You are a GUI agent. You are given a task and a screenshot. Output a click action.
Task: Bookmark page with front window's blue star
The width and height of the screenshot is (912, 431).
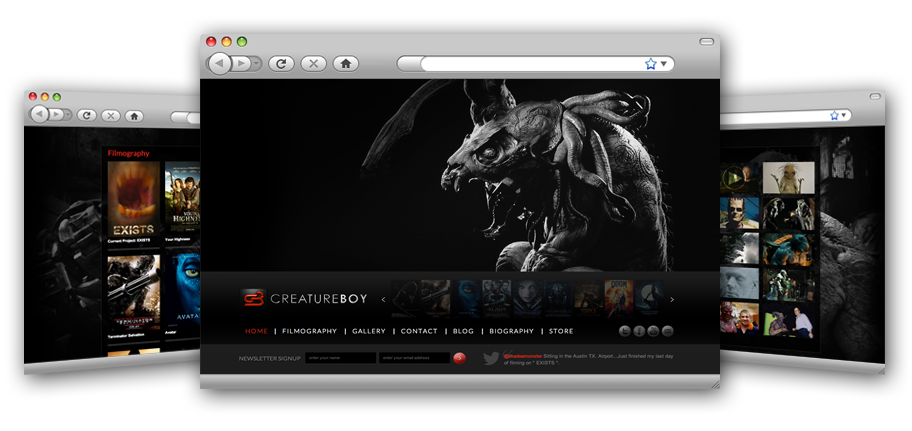pyautogui.click(x=650, y=63)
